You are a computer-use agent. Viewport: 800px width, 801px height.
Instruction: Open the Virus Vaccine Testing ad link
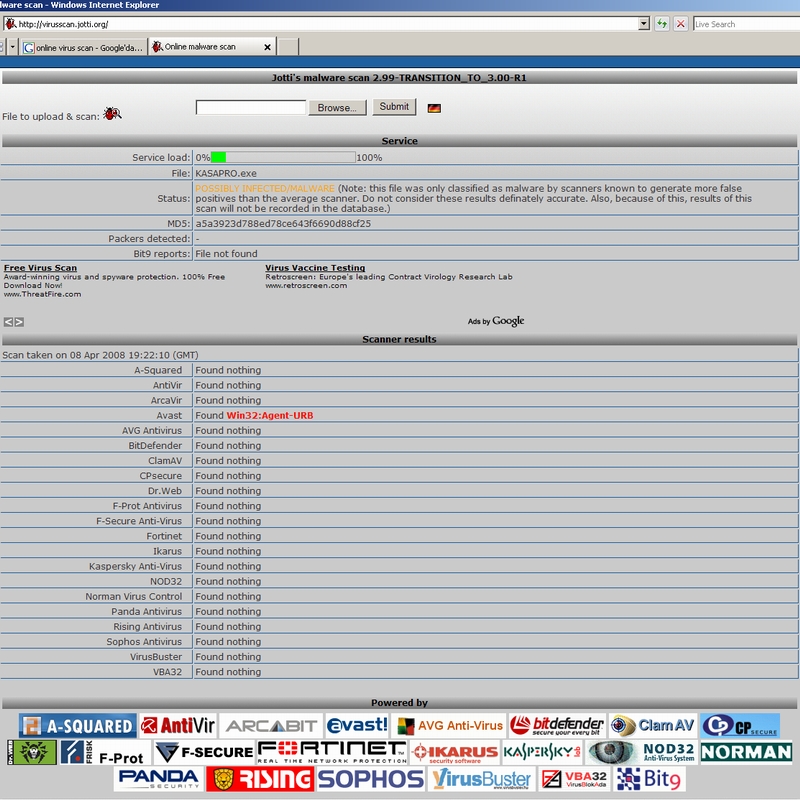tap(315, 268)
